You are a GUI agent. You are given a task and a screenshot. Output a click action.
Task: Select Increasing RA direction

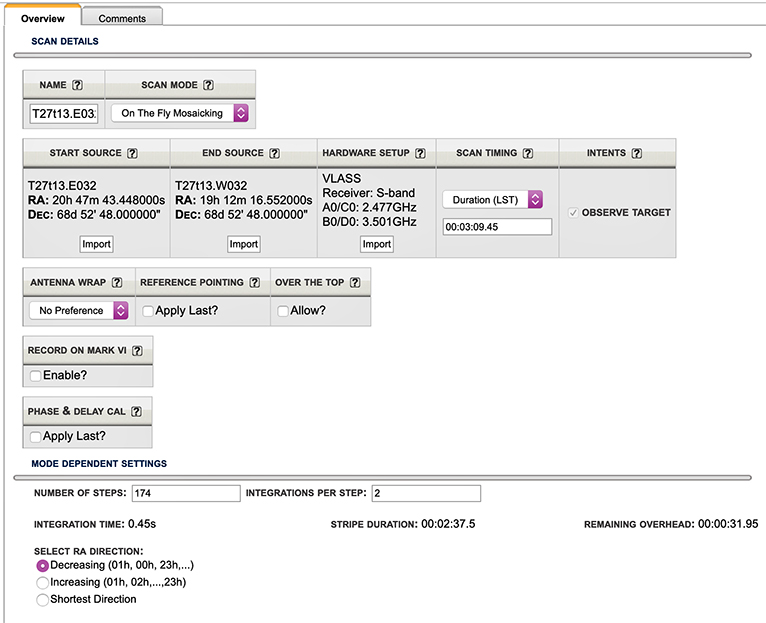point(42,582)
